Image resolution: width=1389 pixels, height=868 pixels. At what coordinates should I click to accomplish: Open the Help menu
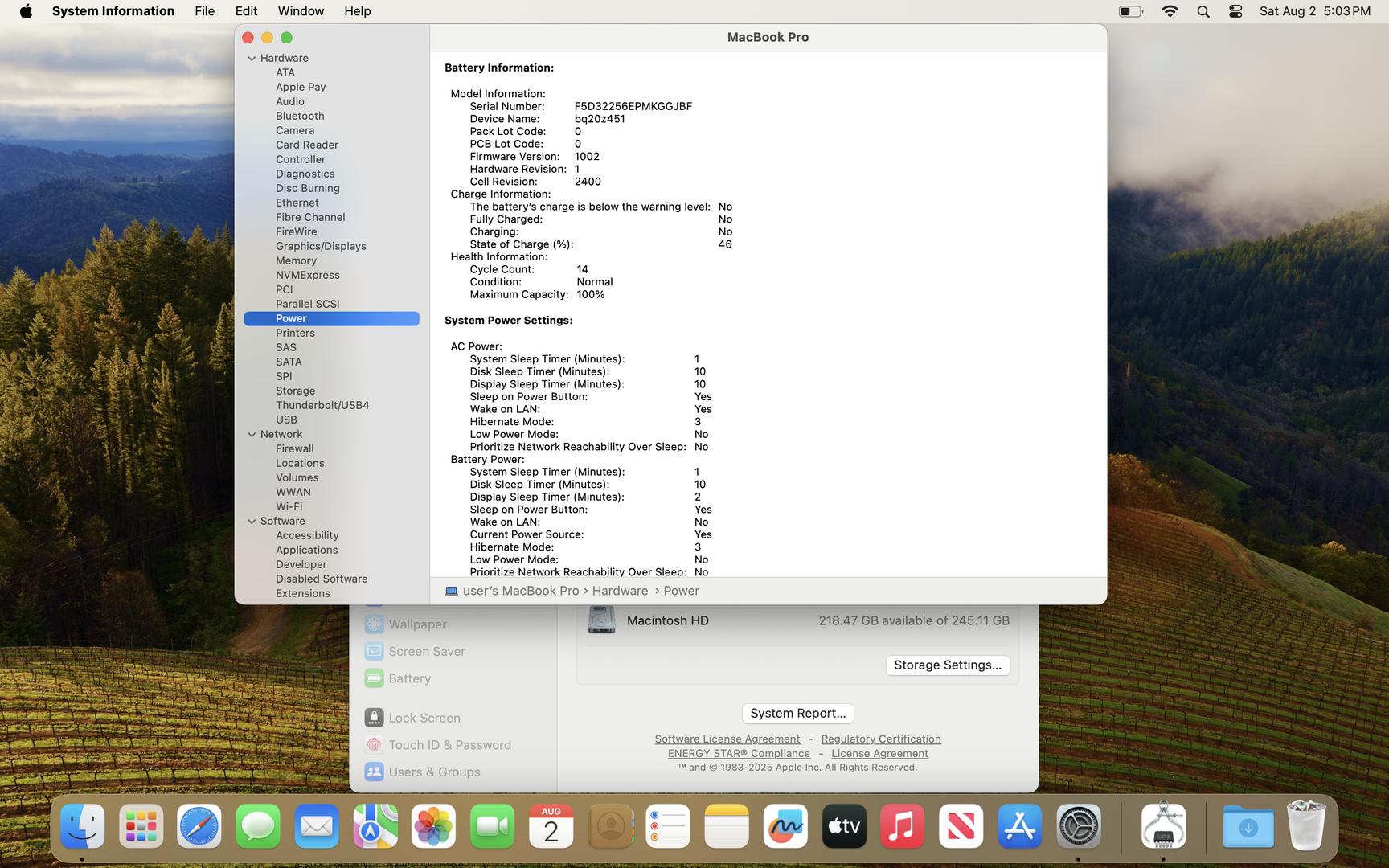point(358,11)
